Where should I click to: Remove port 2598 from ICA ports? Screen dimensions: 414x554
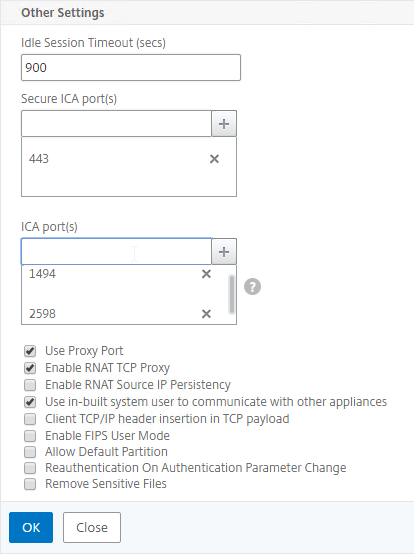(206, 314)
